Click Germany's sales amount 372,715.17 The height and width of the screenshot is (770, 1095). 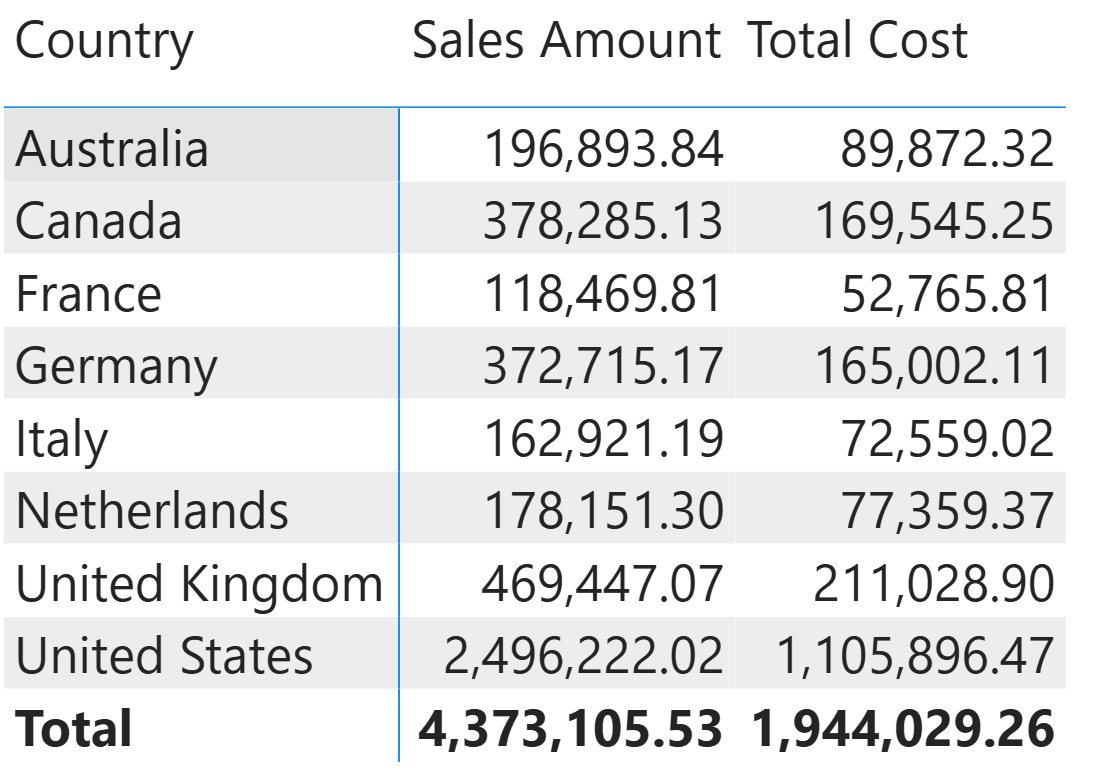point(602,365)
